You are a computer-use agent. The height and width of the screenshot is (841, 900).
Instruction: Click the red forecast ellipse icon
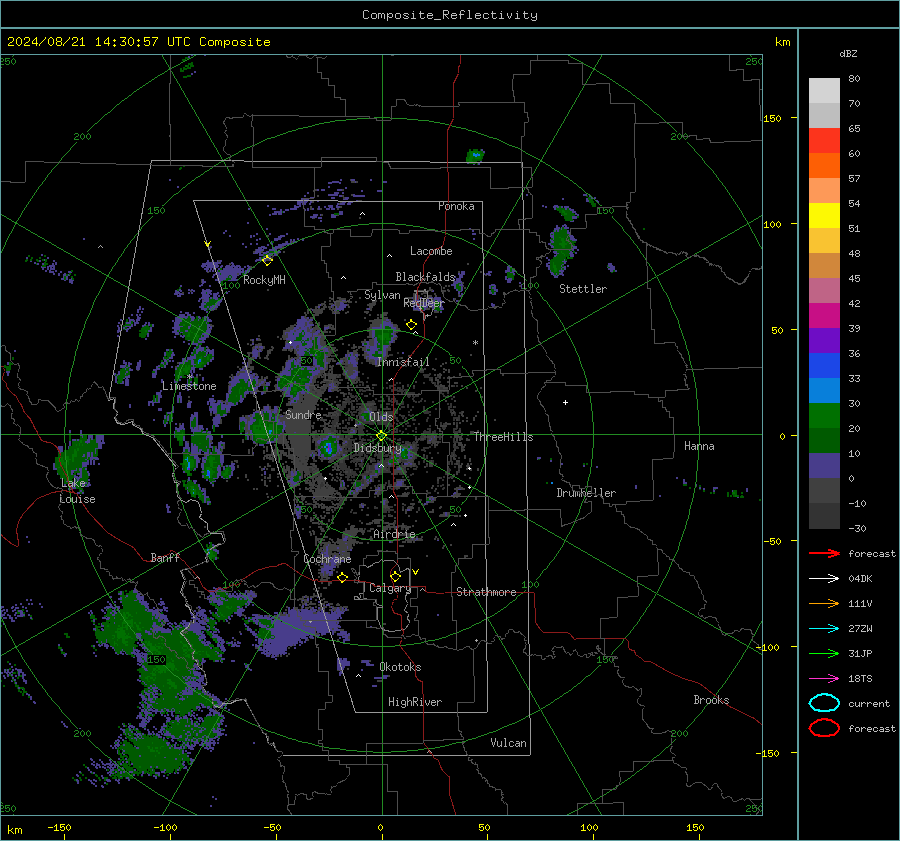[x=824, y=728]
